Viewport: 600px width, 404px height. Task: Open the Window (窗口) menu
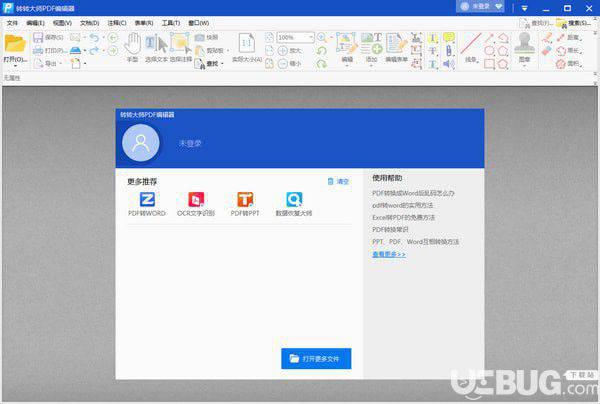coord(199,23)
